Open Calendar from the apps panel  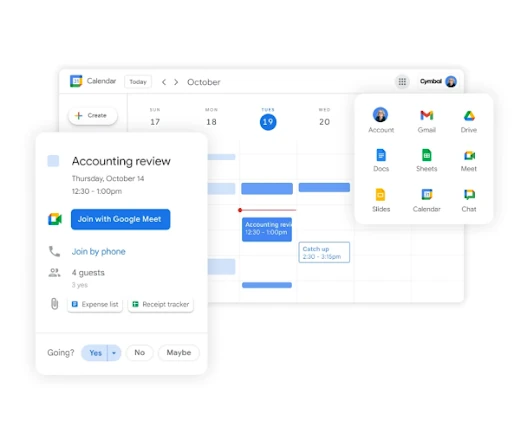[427, 200]
